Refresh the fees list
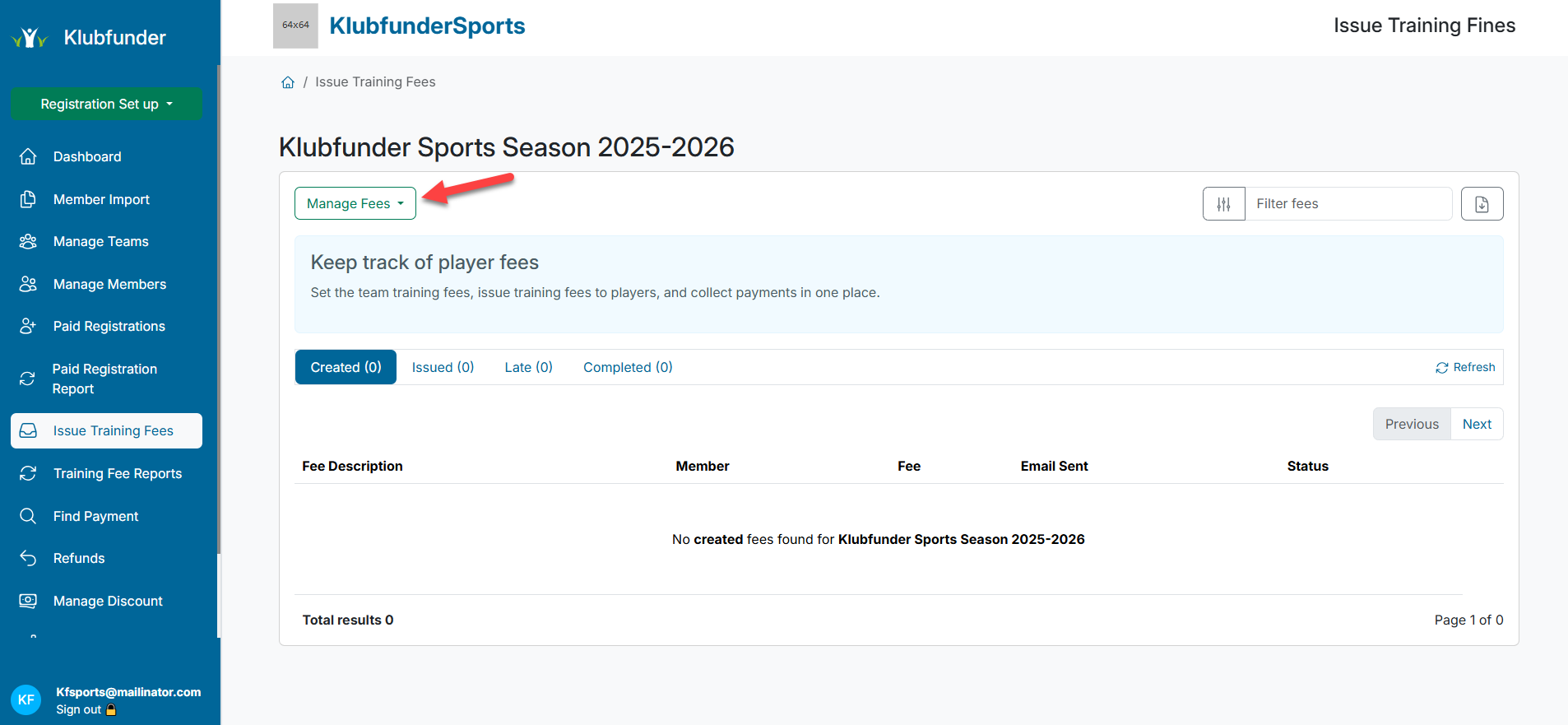Screen dimensions: 1568x725 click(x=1465, y=368)
